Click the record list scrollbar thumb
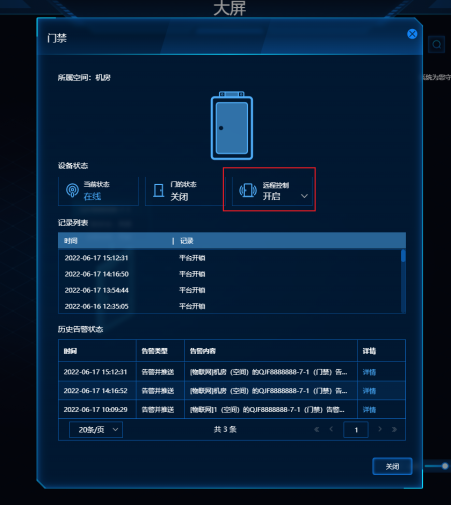 (403, 256)
